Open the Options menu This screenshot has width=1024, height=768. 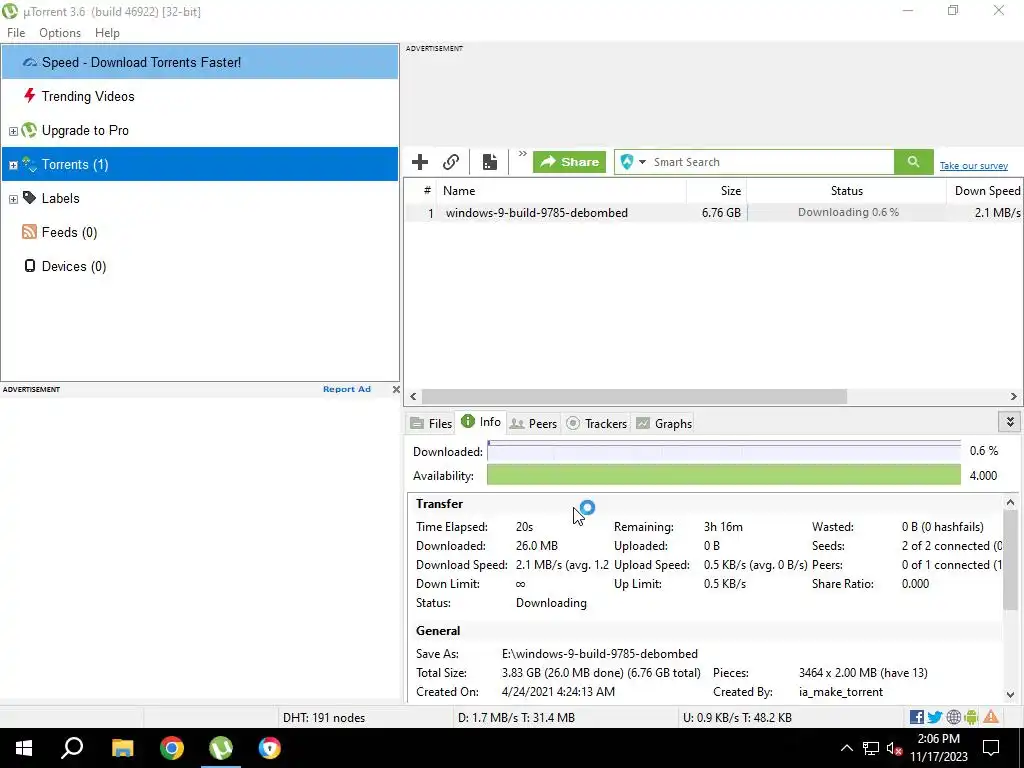tap(60, 33)
